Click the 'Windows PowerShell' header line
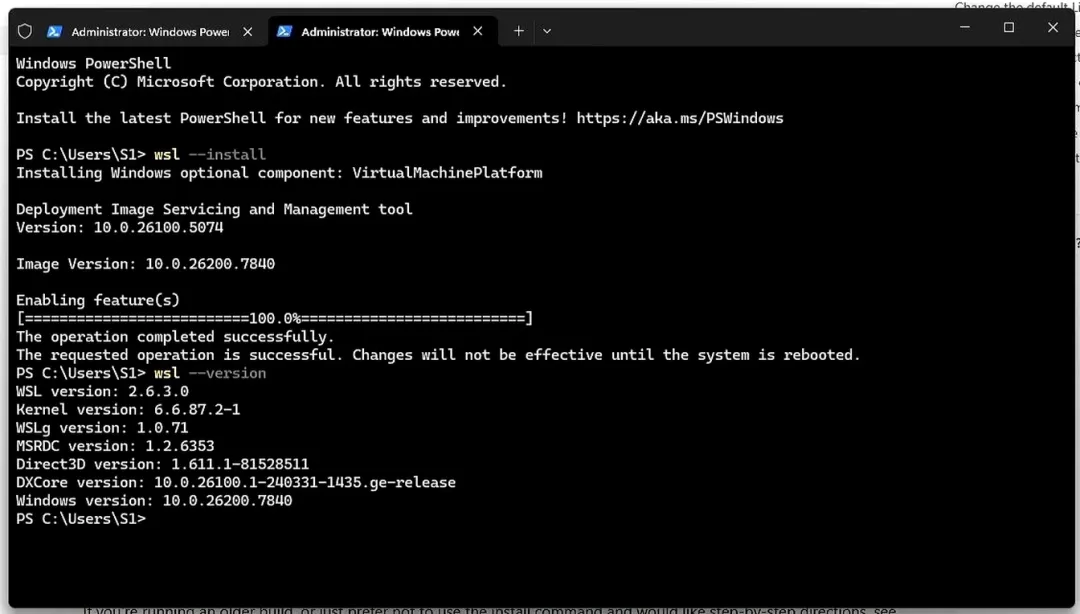This screenshot has width=1080, height=614. [x=94, y=63]
